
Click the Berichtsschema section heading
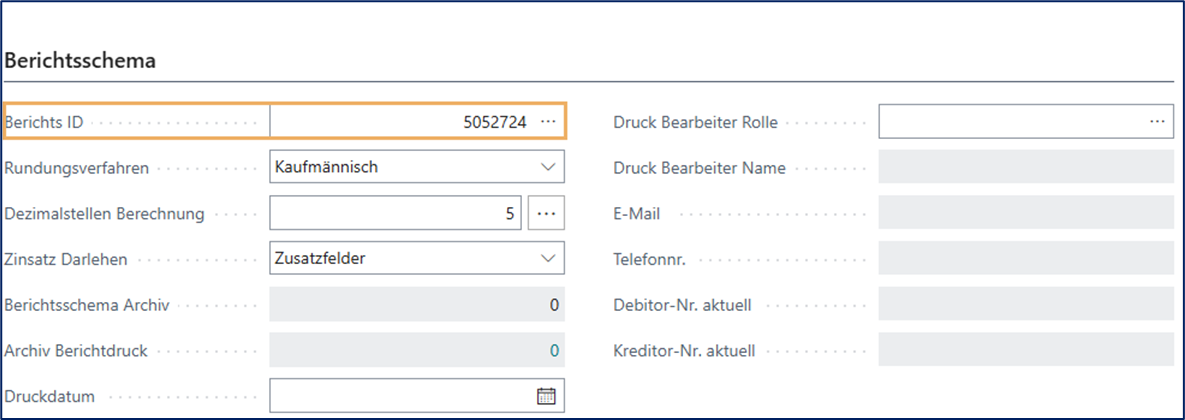coord(80,61)
